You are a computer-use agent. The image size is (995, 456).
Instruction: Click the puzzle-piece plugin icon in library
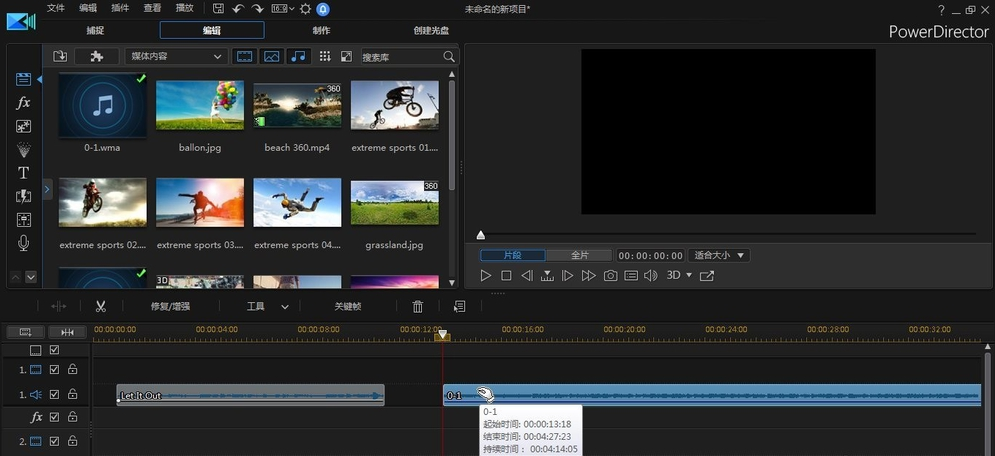click(97, 57)
